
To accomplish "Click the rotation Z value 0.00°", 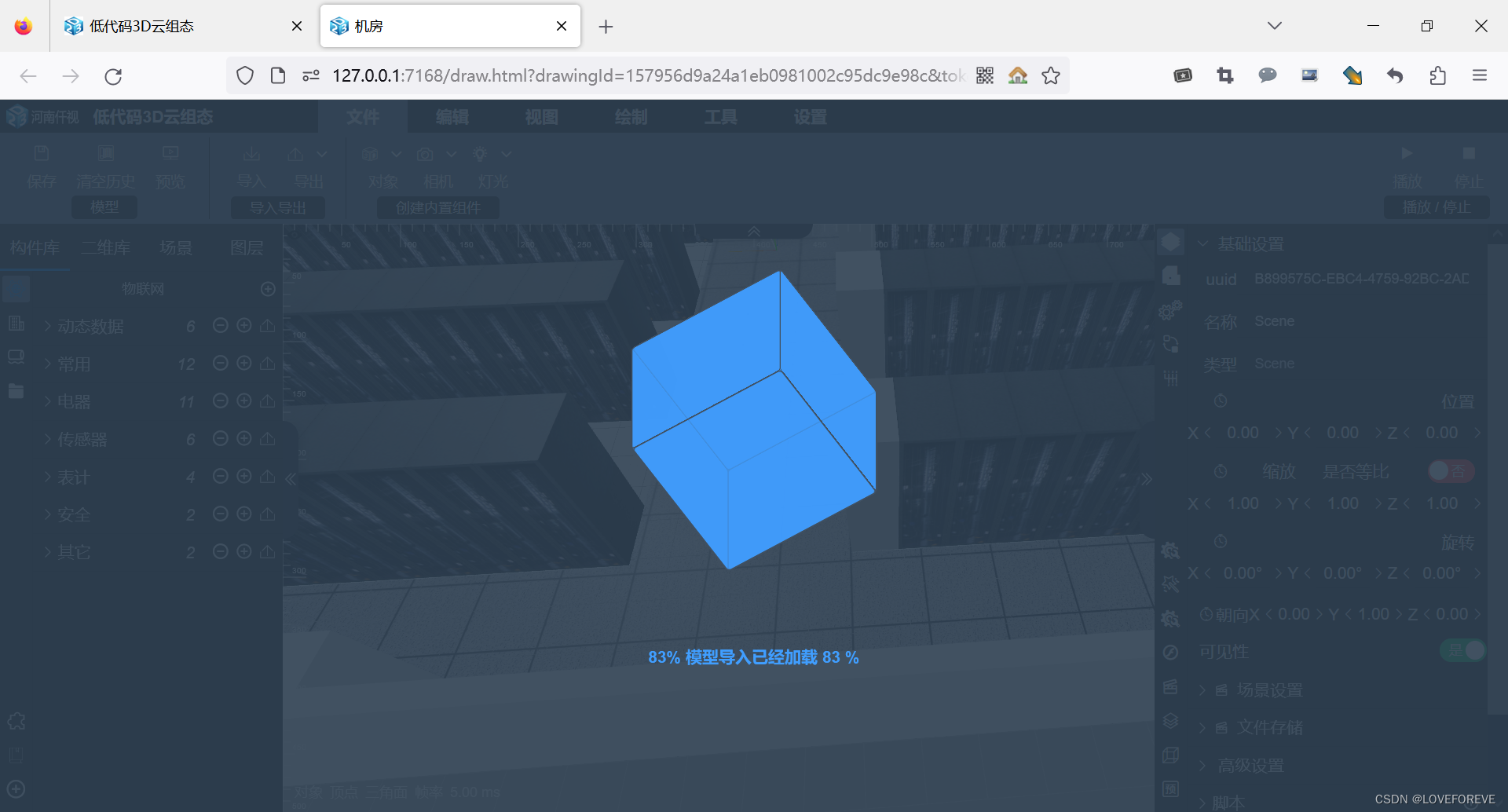I will 1441,573.
